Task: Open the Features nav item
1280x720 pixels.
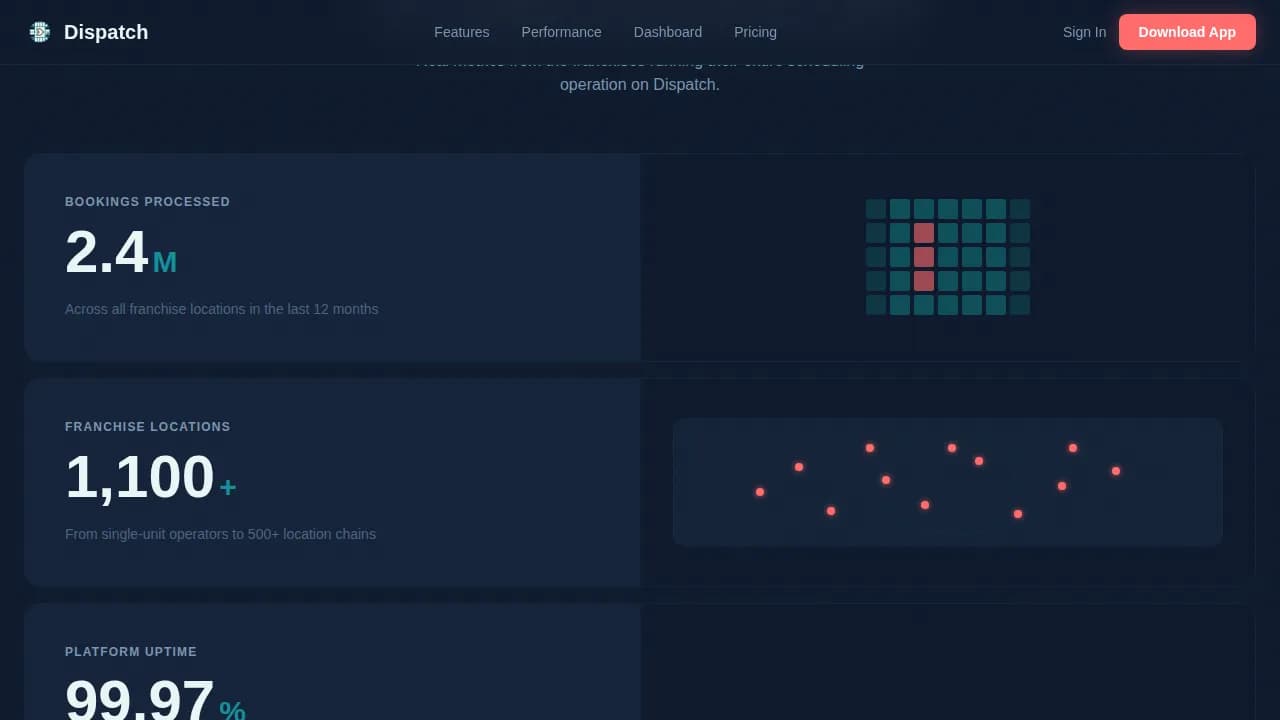Action: click(462, 32)
